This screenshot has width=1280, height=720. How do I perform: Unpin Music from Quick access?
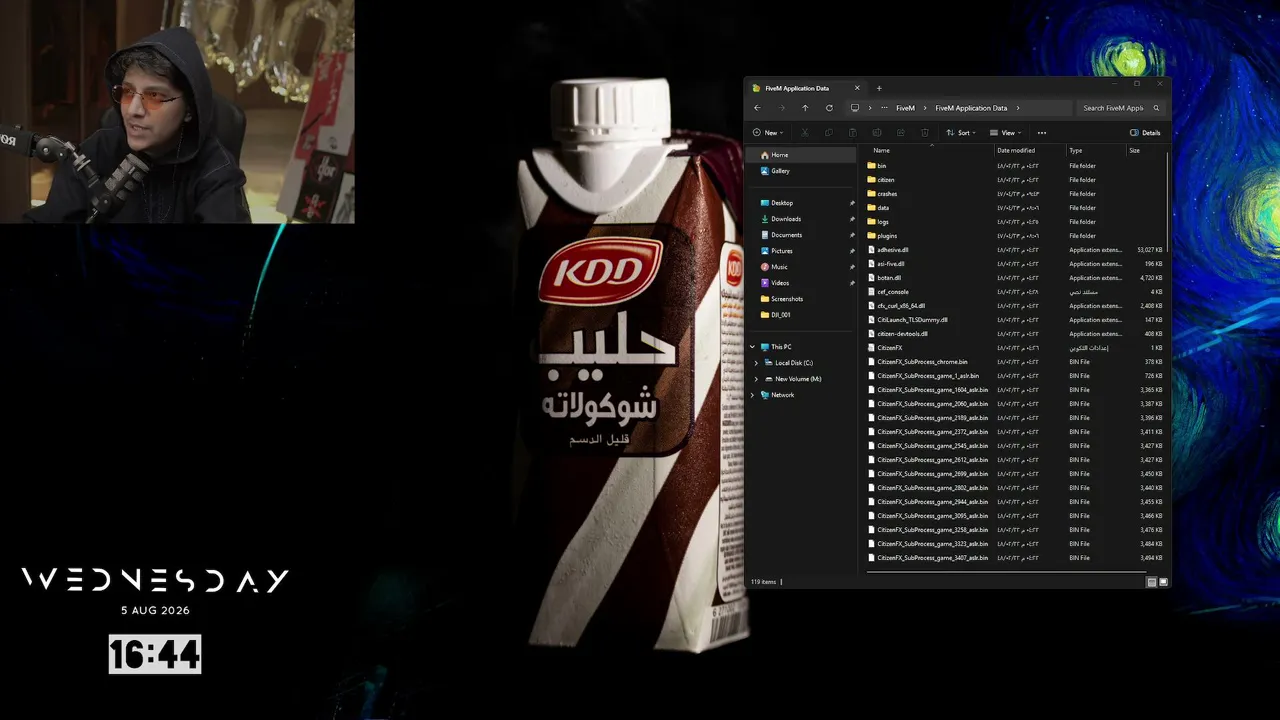point(852,267)
